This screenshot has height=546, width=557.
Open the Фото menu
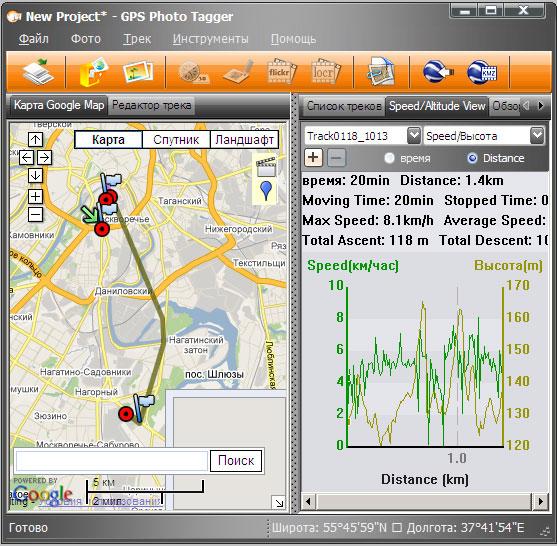pyautogui.click(x=86, y=38)
